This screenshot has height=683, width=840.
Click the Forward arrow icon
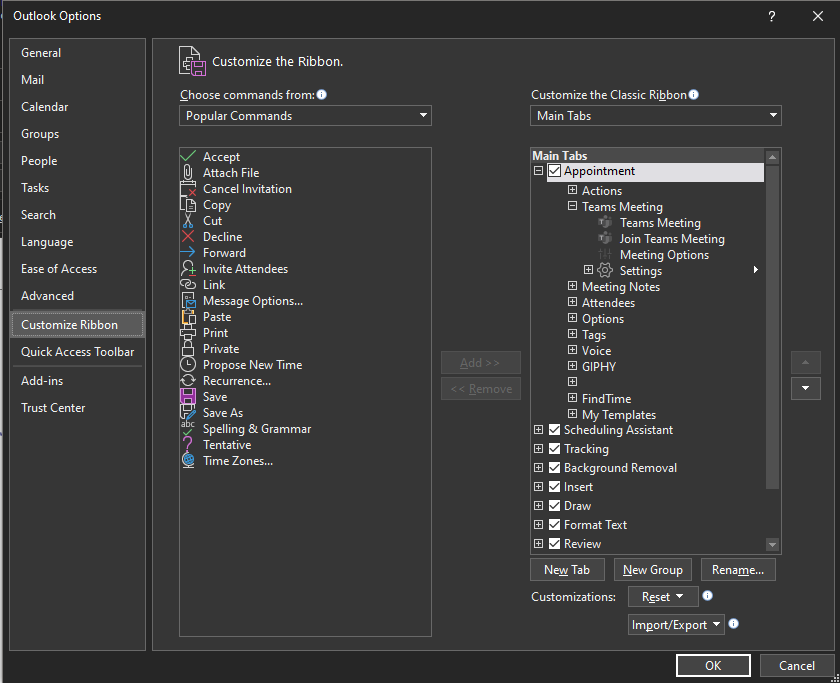tap(188, 252)
